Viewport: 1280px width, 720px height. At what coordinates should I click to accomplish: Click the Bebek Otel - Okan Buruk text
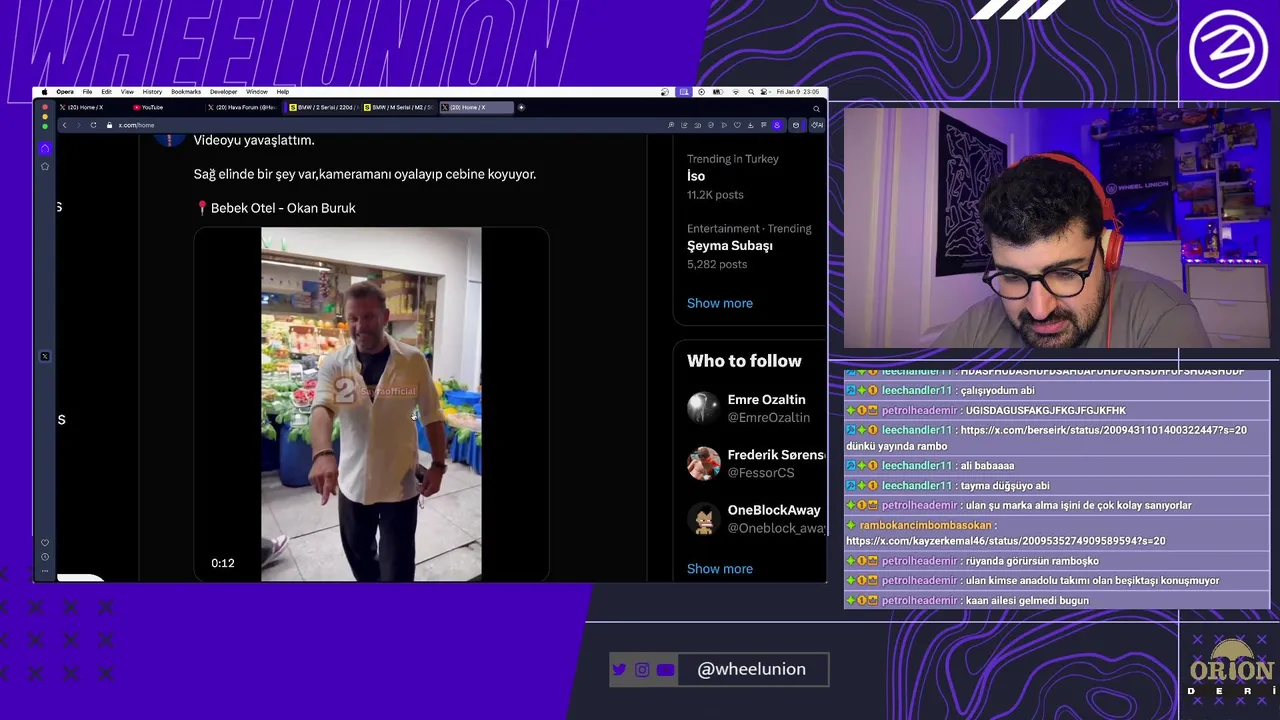[x=283, y=208]
